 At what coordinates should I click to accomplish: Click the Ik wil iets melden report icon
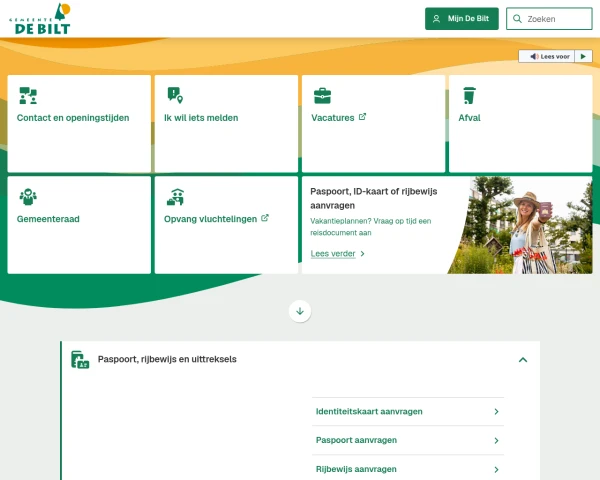175,95
